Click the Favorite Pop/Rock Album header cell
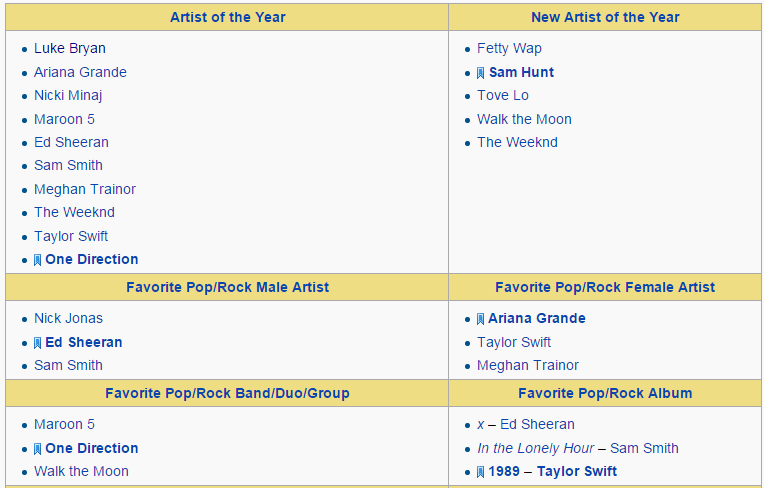 point(605,393)
